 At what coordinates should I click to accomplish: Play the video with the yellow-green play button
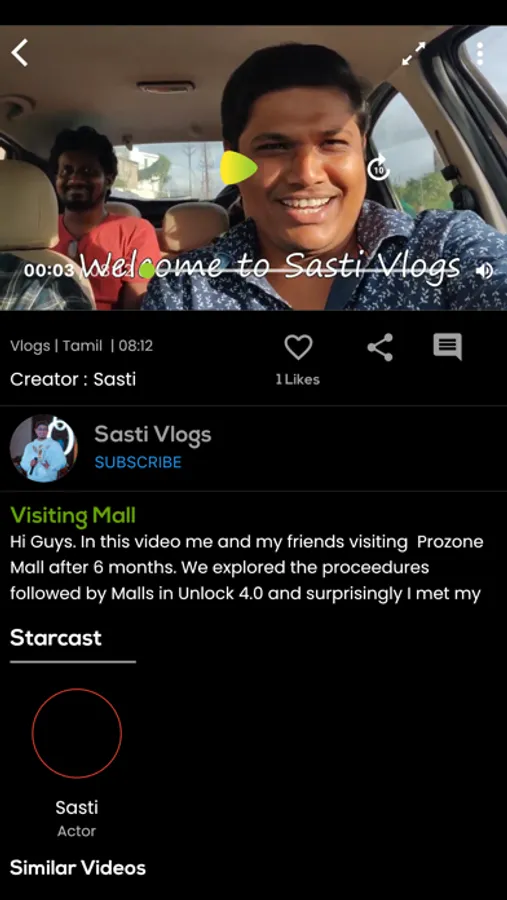tap(238, 168)
